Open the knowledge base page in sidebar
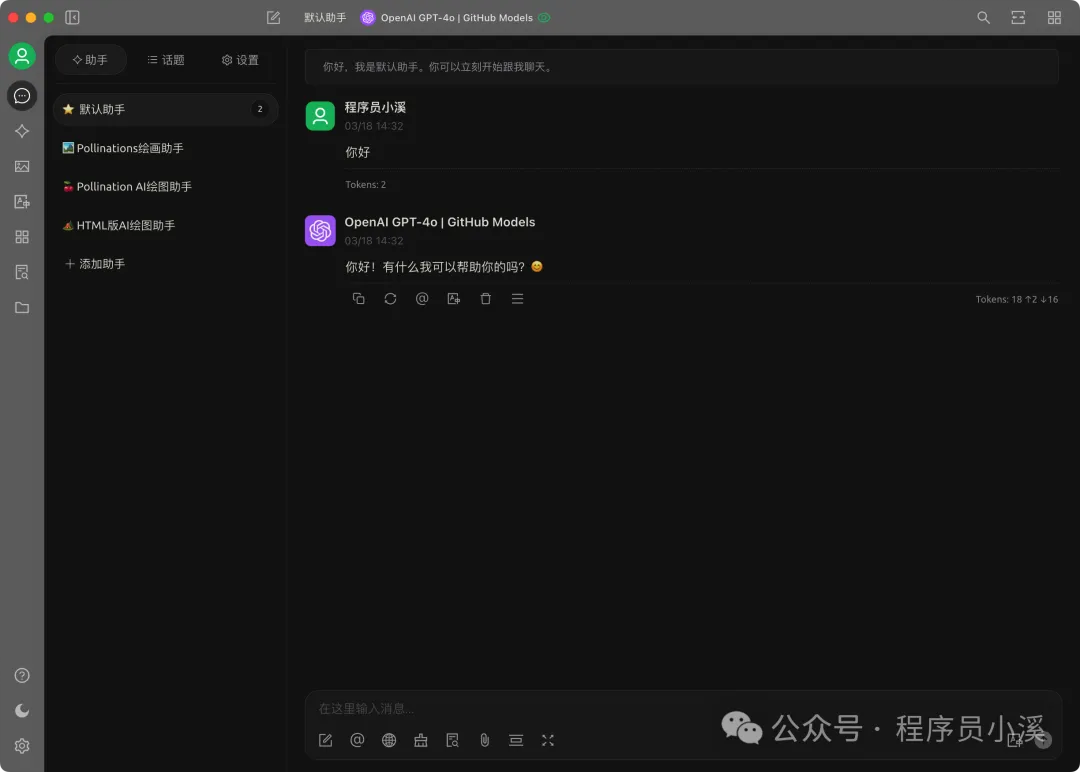This screenshot has width=1080, height=772. (x=22, y=273)
